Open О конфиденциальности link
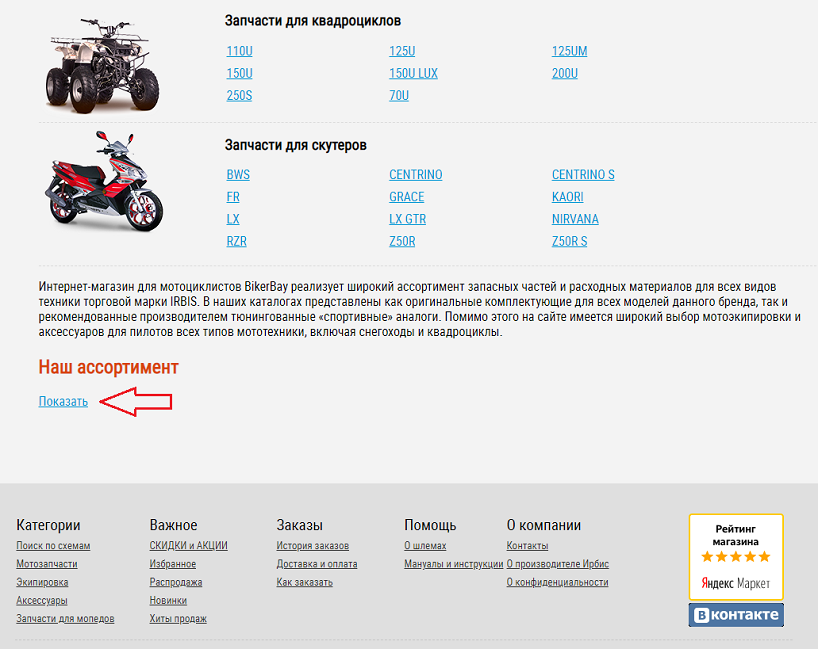Image resolution: width=818 pixels, height=649 pixels. (x=558, y=582)
